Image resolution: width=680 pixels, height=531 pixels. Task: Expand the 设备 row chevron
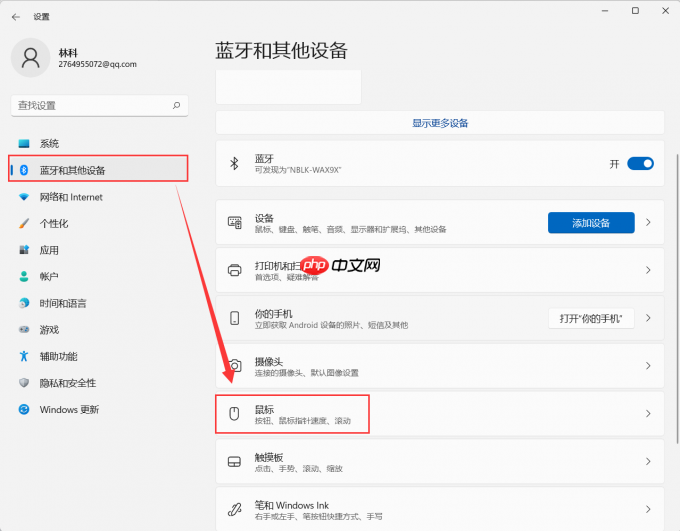point(648,222)
